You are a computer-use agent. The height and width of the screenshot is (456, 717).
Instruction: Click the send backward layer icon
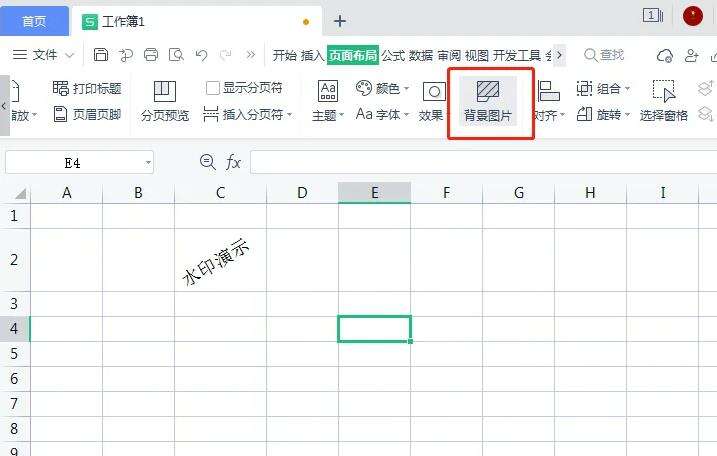point(706,114)
